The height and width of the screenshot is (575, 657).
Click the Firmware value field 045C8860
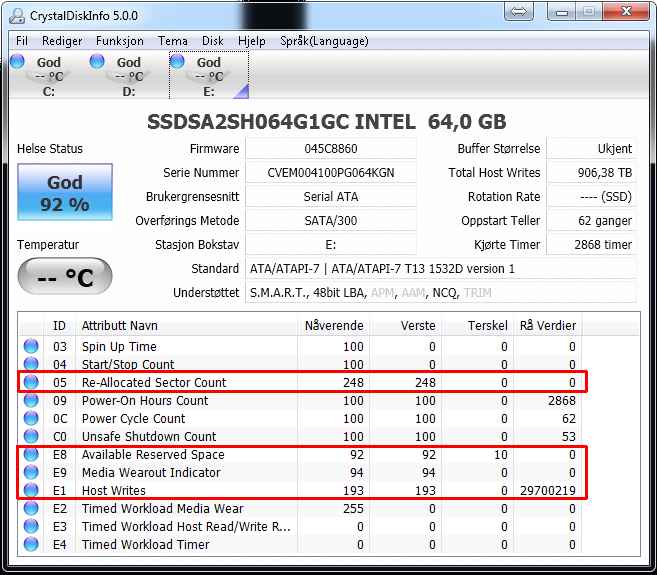[x=331, y=149]
